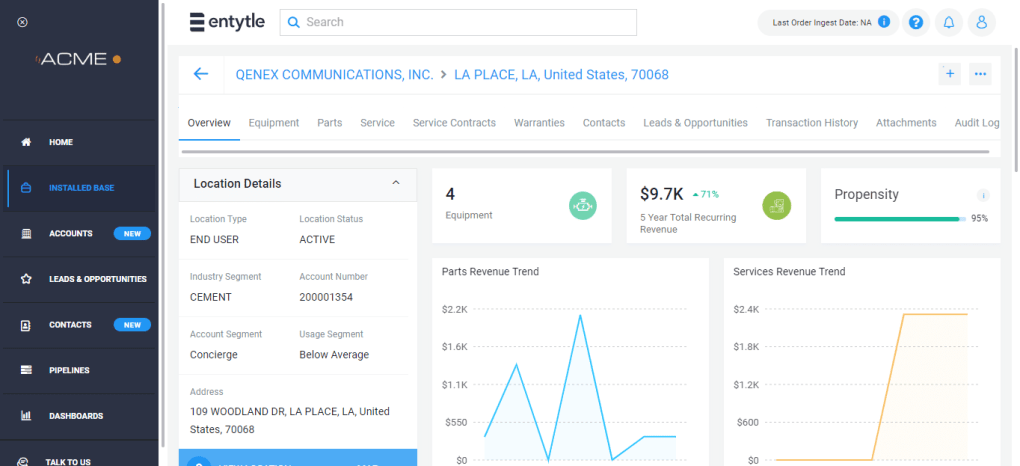The image size is (1020, 466).
Task: Click the CEMENT industry segment value
Action: [x=211, y=297]
